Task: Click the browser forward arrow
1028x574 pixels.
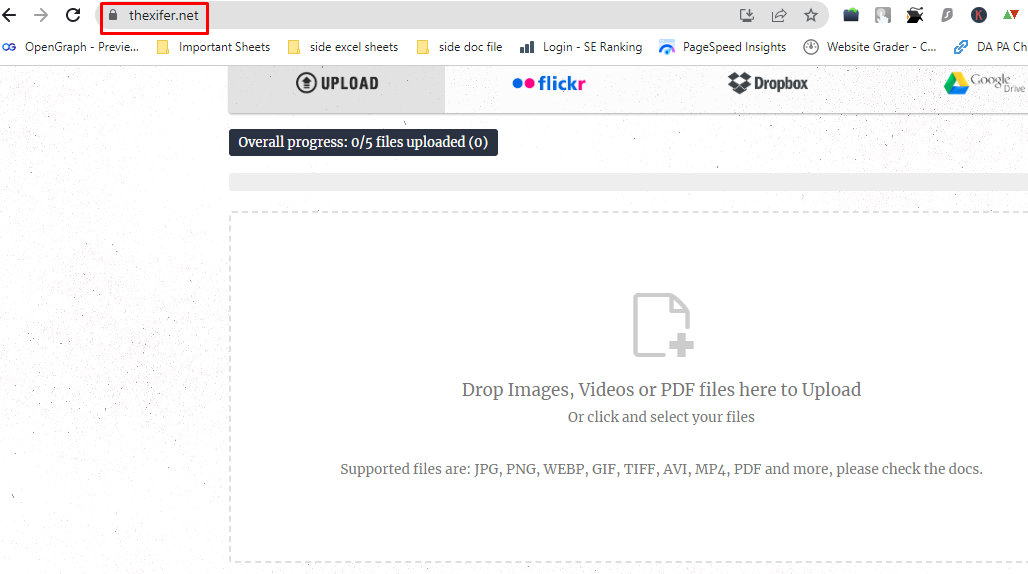Action: tap(41, 15)
